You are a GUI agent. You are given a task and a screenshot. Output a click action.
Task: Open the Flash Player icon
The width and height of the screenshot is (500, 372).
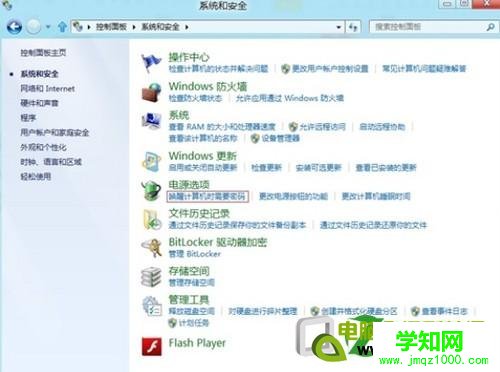[152, 346]
